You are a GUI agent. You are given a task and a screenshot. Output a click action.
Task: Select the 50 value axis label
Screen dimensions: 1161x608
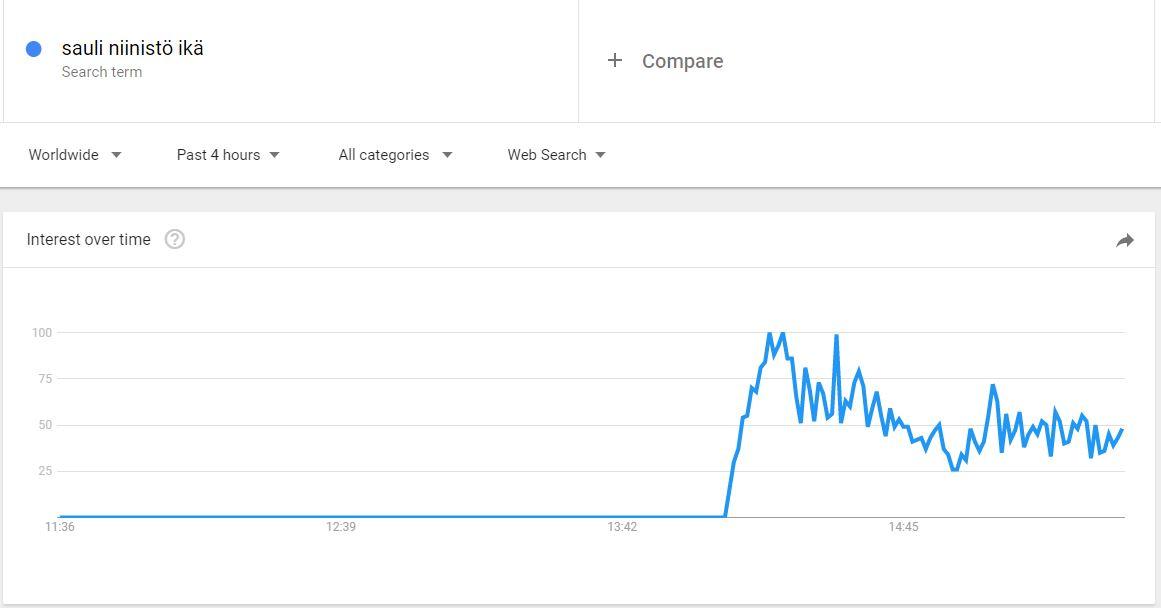(x=44, y=425)
